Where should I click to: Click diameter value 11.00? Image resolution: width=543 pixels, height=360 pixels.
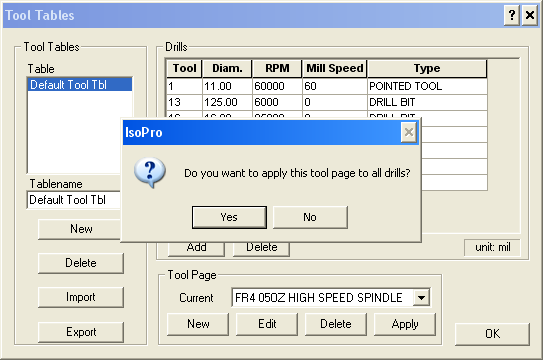click(227, 86)
